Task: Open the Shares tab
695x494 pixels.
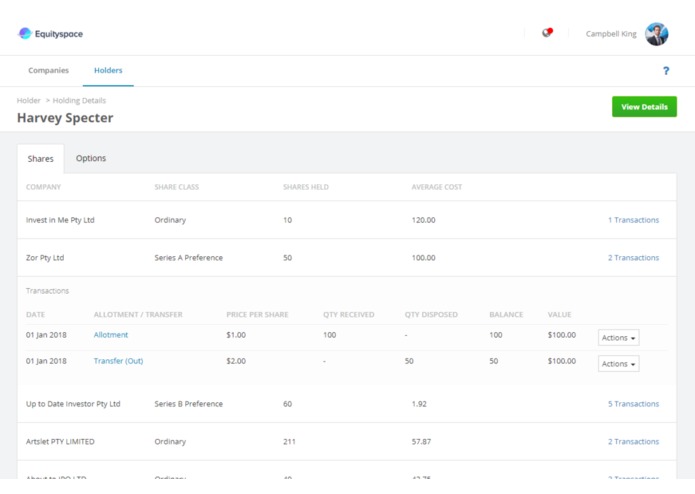Action: [x=40, y=159]
